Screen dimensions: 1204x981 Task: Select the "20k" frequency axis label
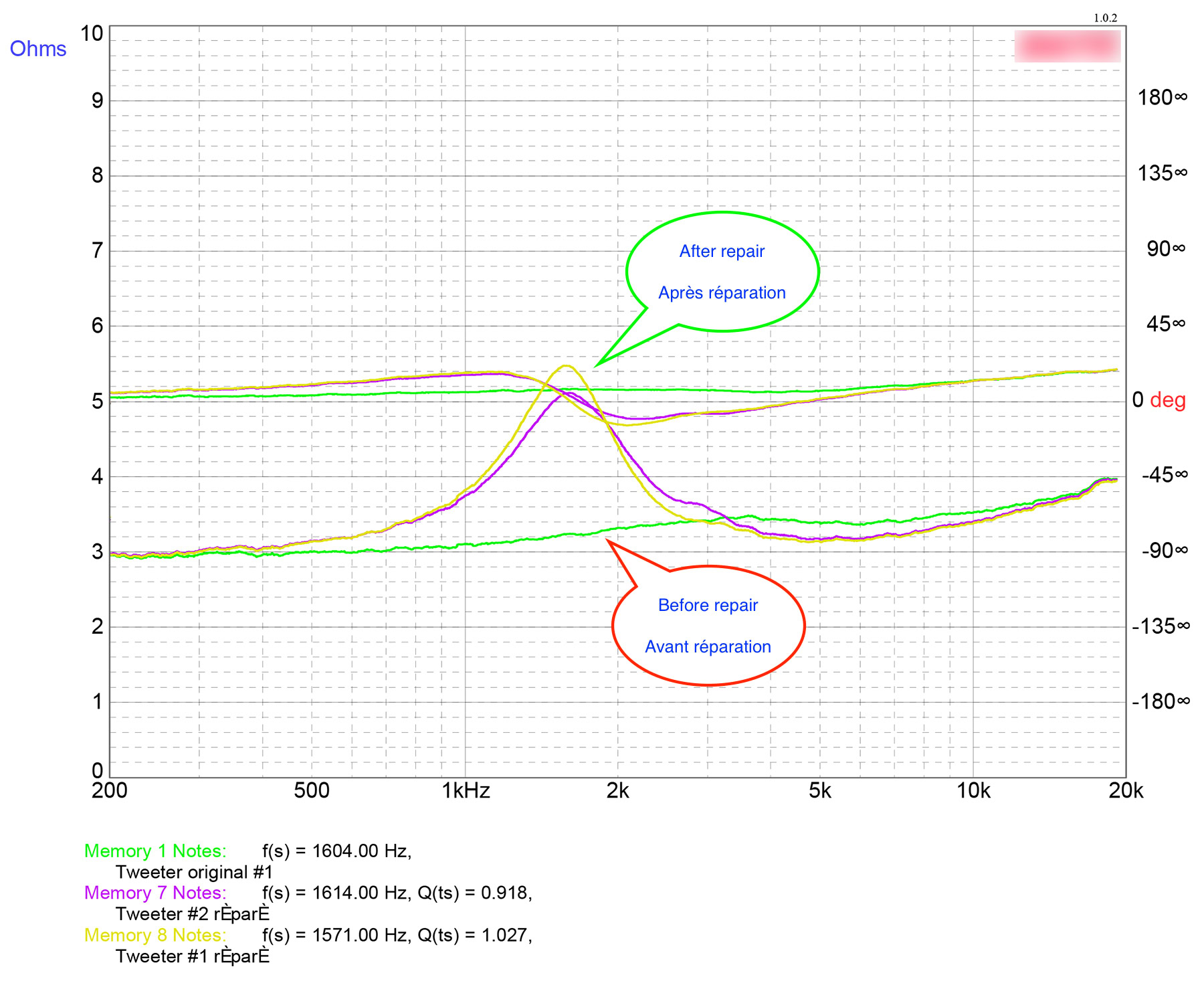tap(1126, 791)
